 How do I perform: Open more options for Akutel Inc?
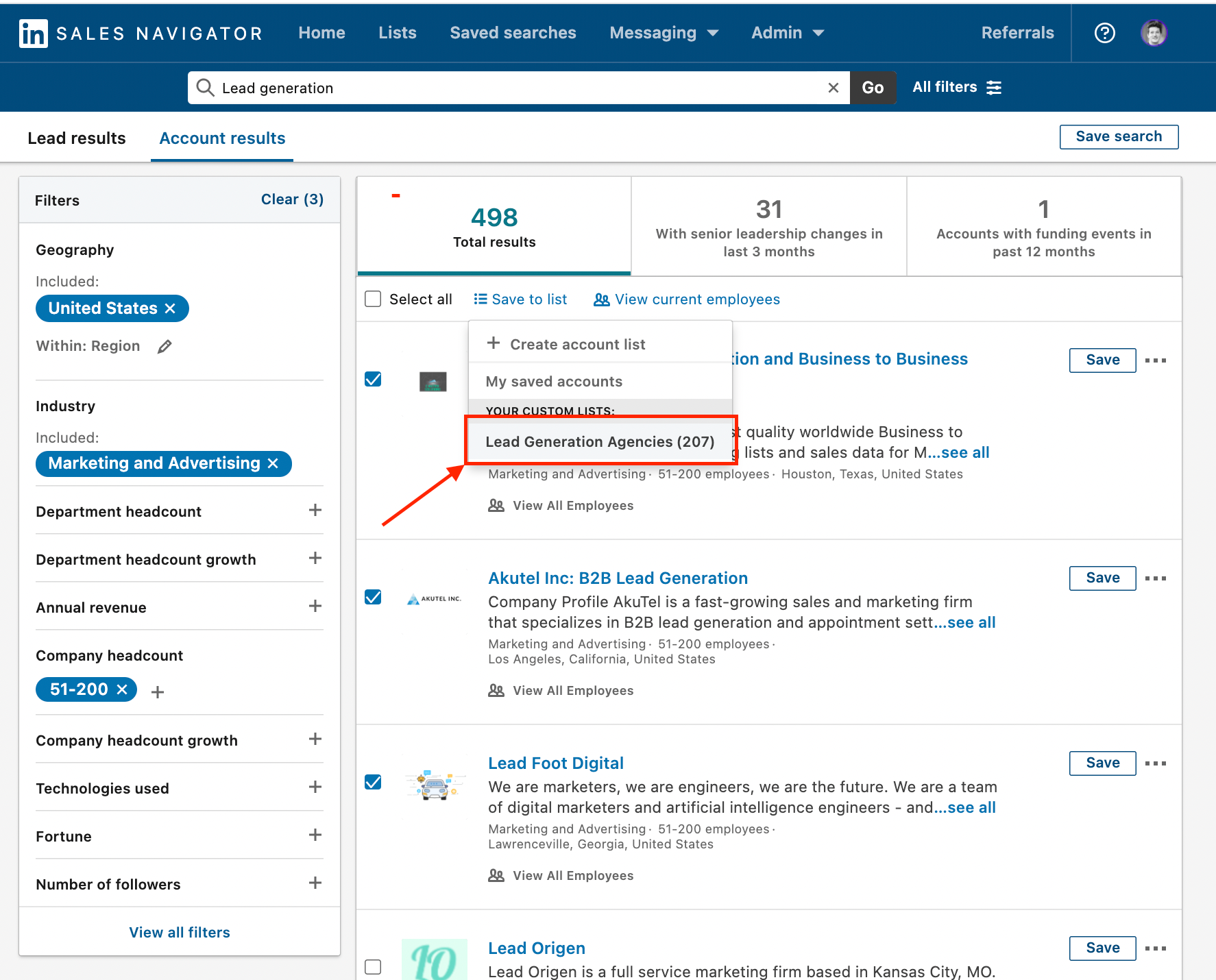(1156, 578)
